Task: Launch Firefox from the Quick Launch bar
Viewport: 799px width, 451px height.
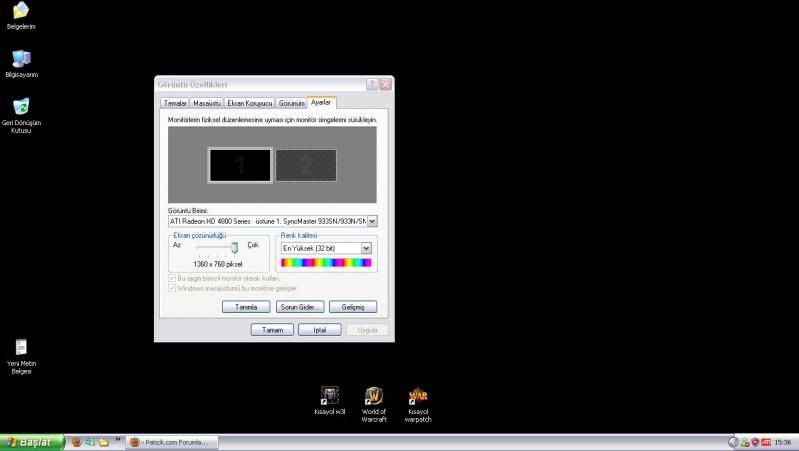Action: tap(76, 442)
